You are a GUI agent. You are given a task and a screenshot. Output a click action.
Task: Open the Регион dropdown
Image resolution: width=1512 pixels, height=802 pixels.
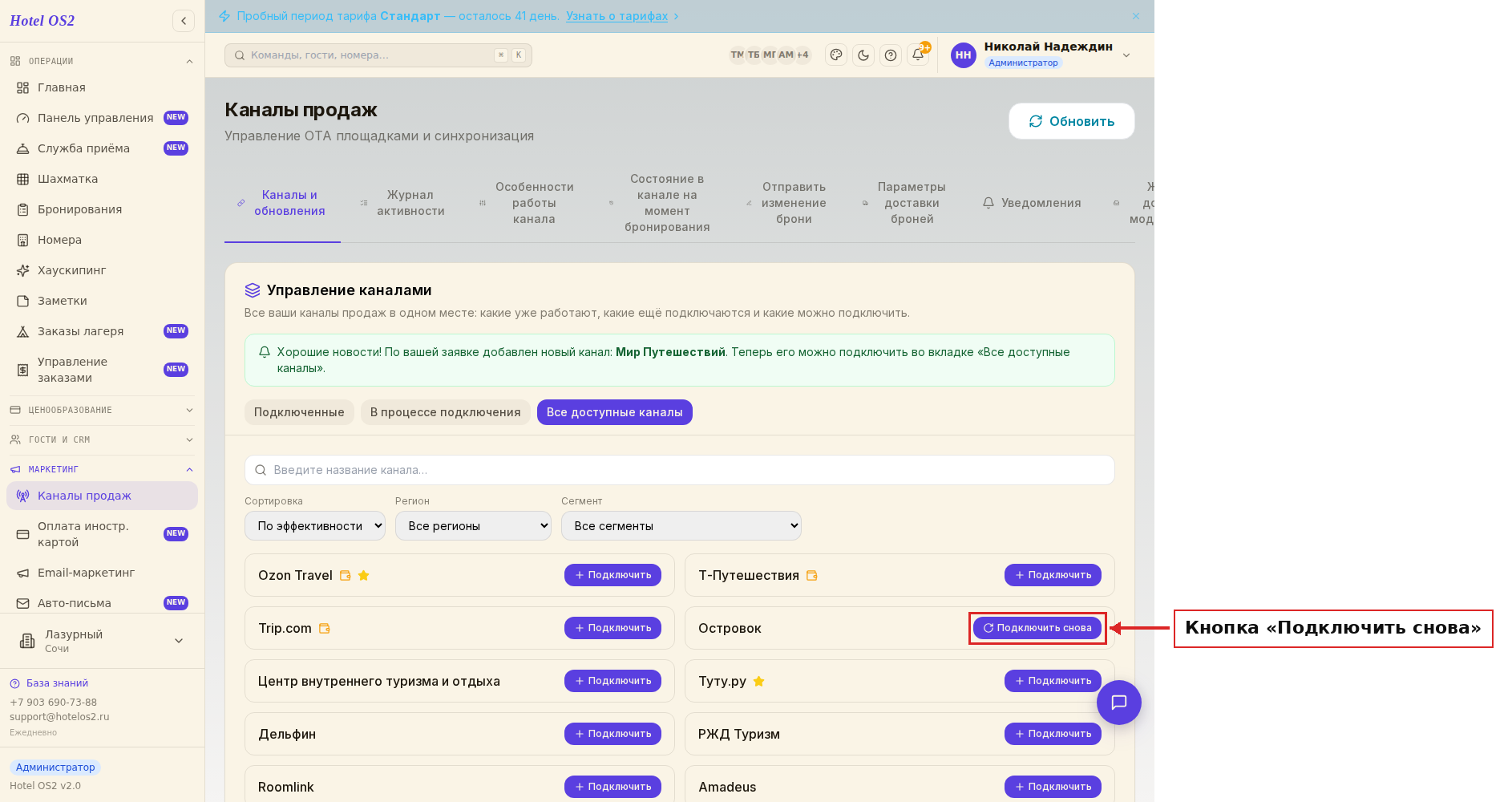point(473,526)
